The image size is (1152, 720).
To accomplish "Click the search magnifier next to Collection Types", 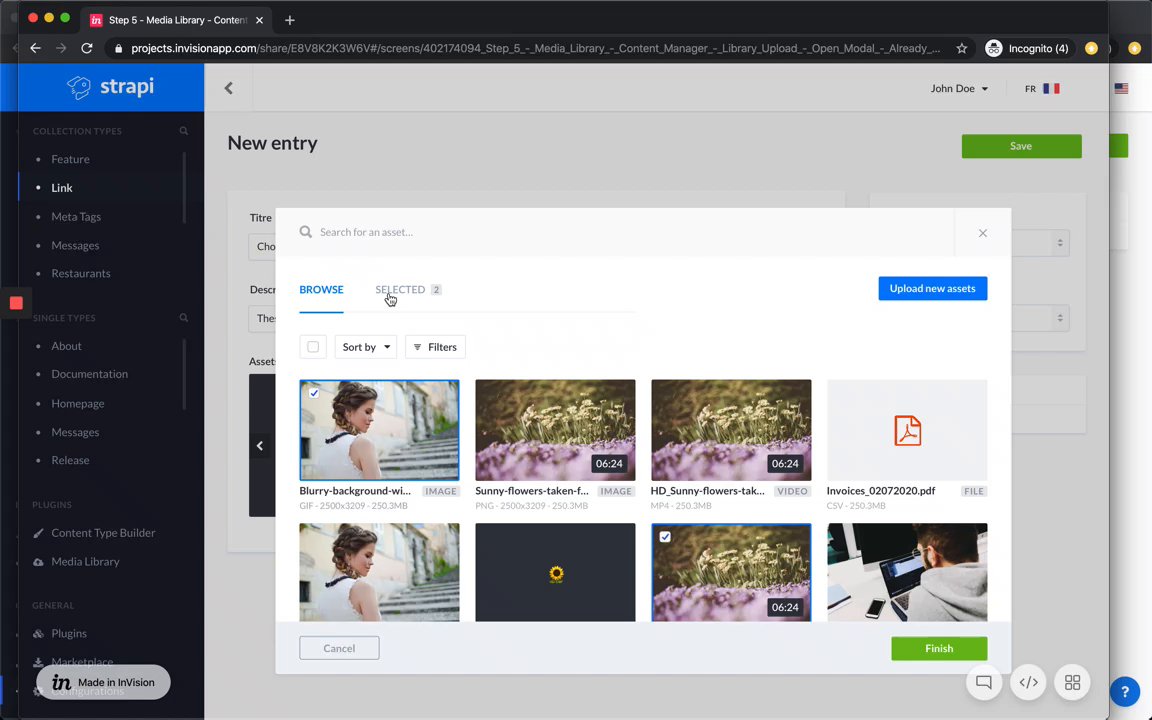I will pos(184,131).
